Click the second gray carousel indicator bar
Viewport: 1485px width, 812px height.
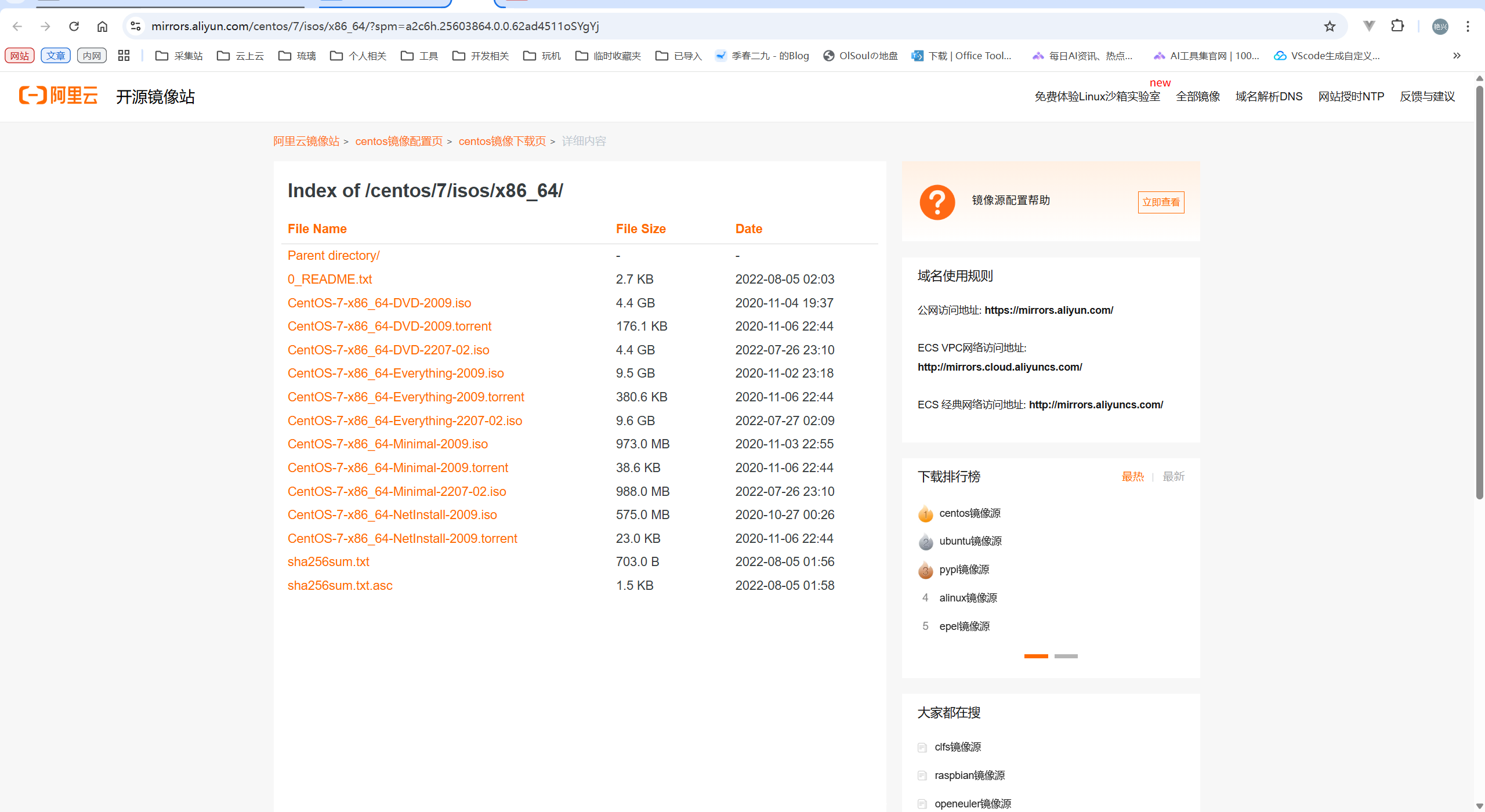coord(1066,656)
